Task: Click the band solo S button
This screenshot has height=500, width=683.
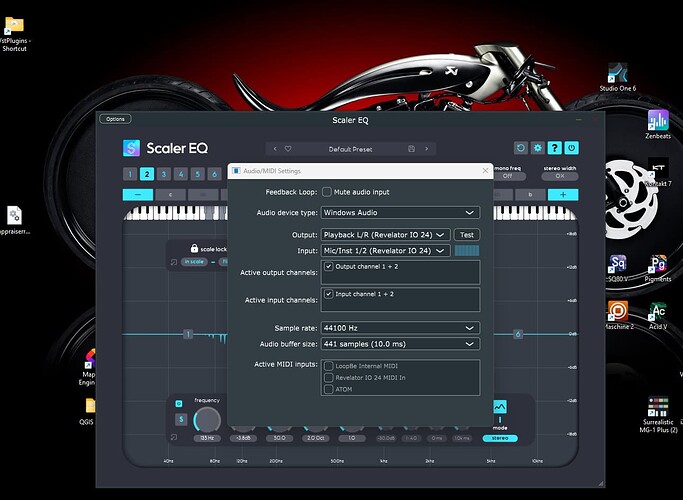Action: [x=181, y=419]
